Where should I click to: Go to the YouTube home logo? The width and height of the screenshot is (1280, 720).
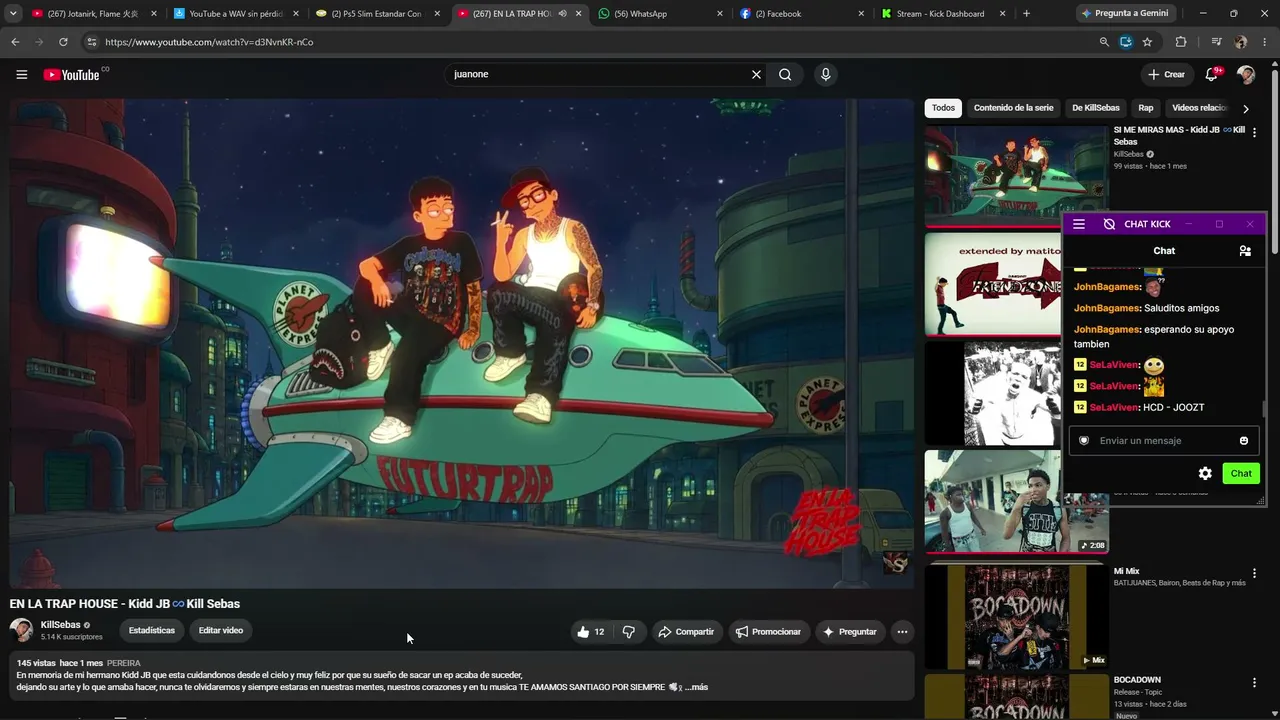(72, 75)
